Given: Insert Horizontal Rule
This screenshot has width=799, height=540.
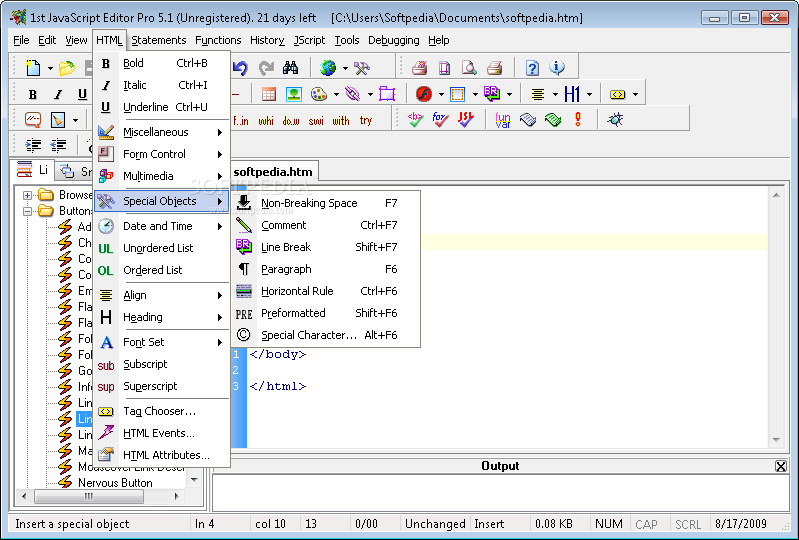Looking at the screenshot, I should coord(326,291).
